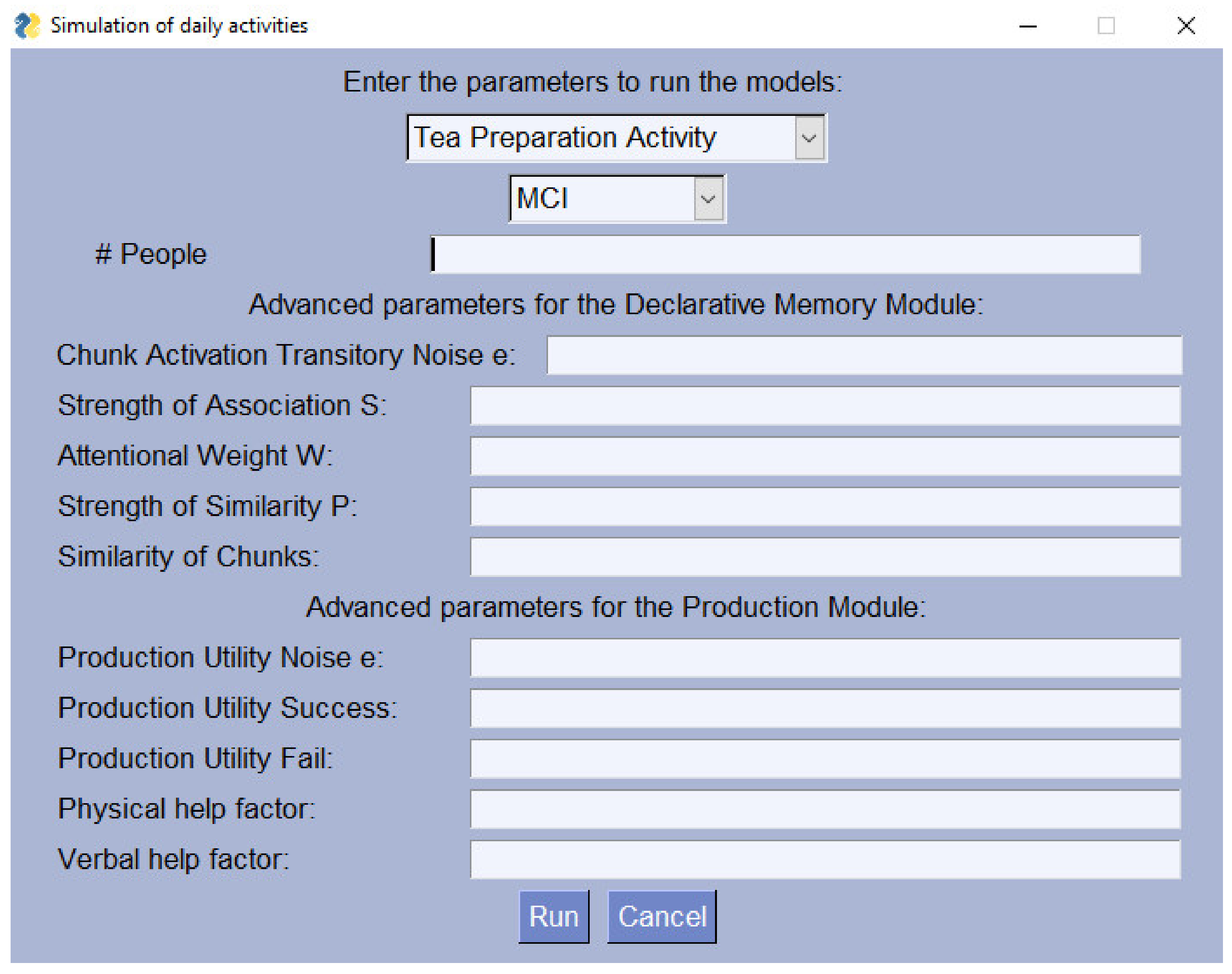Click the Production Utility Fail field

point(825,758)
